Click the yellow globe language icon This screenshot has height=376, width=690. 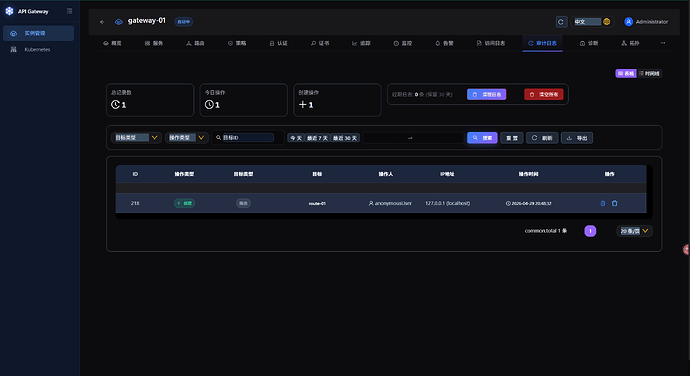coord(606,22)
